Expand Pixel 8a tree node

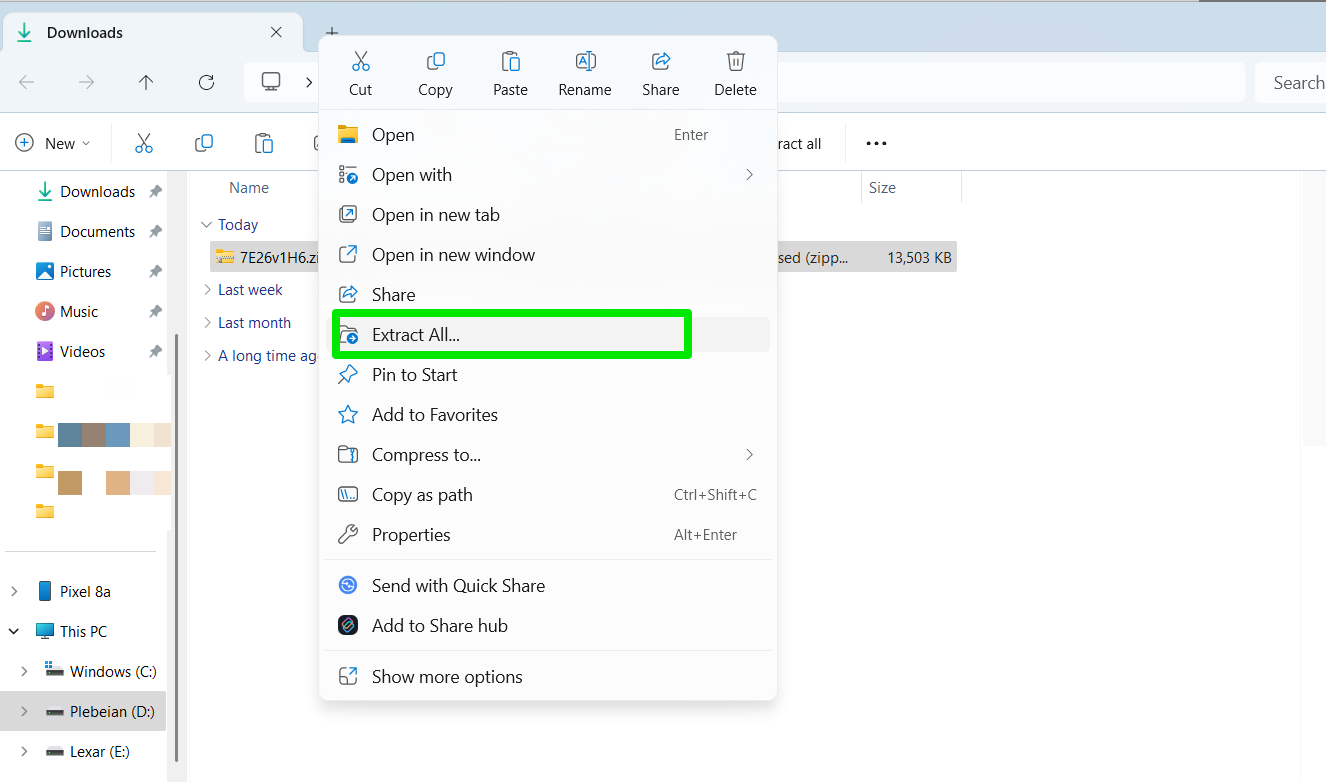[14, 592]
